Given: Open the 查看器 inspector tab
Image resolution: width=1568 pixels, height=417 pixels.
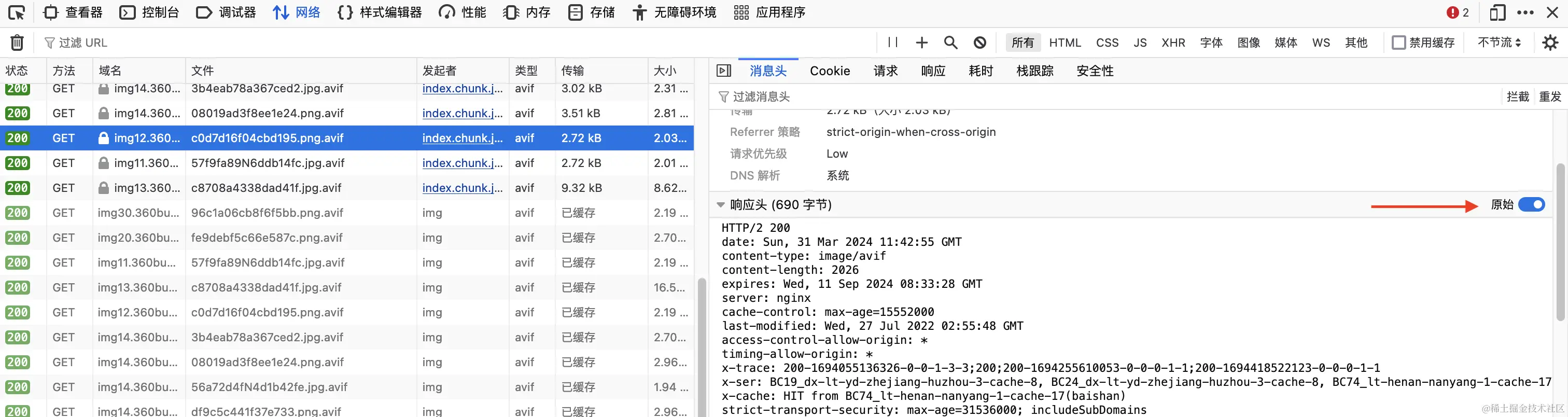Looking at the screenshot, I should (74, 12).
